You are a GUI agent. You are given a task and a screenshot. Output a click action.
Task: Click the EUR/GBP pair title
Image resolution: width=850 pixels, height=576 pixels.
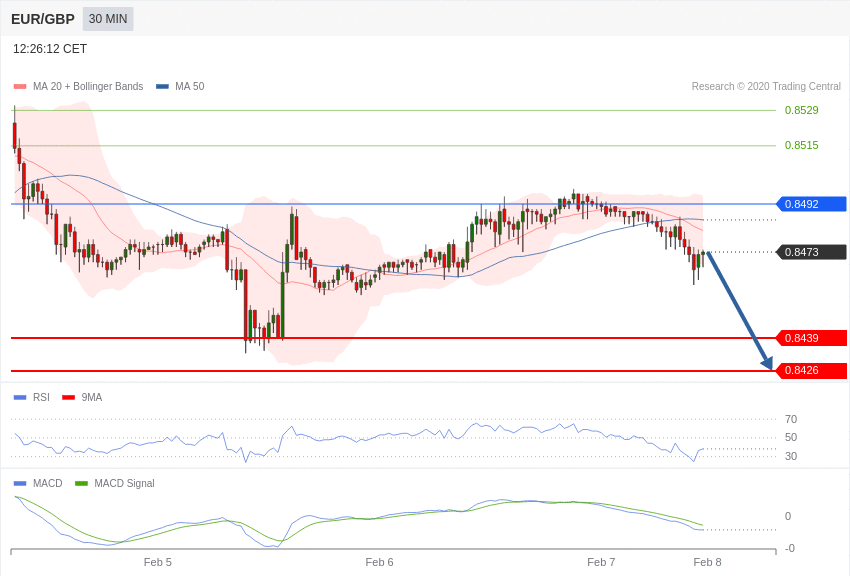[43, 20]
